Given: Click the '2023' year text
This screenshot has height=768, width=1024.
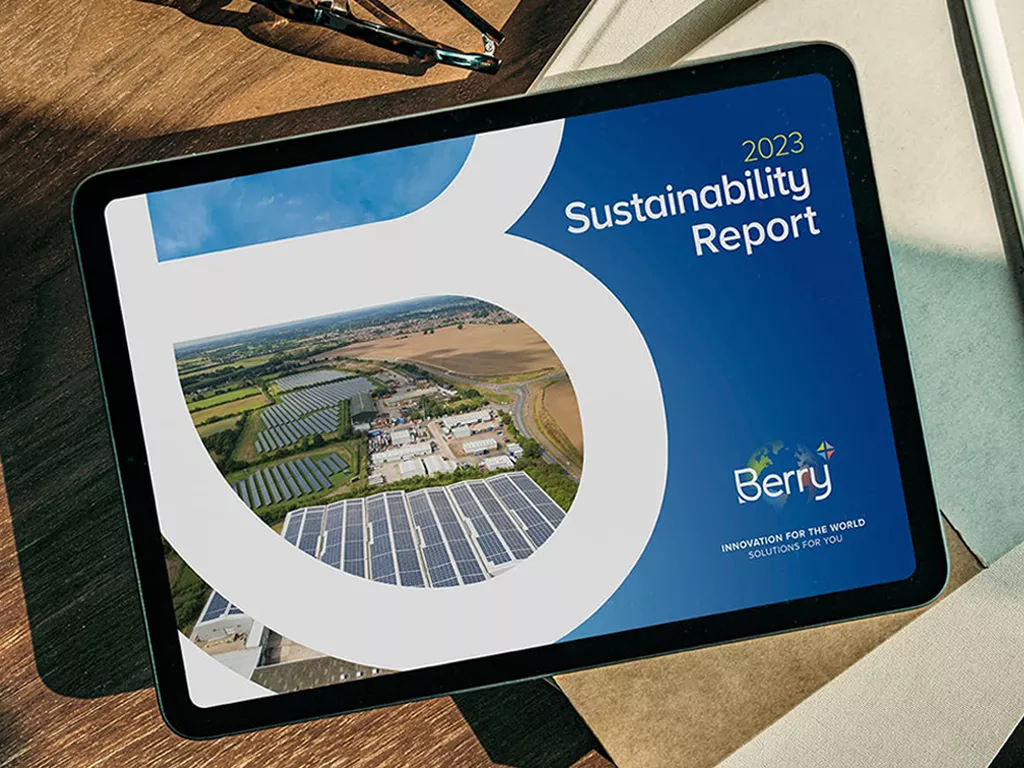Looking at the screenshot, I should 774,148.
